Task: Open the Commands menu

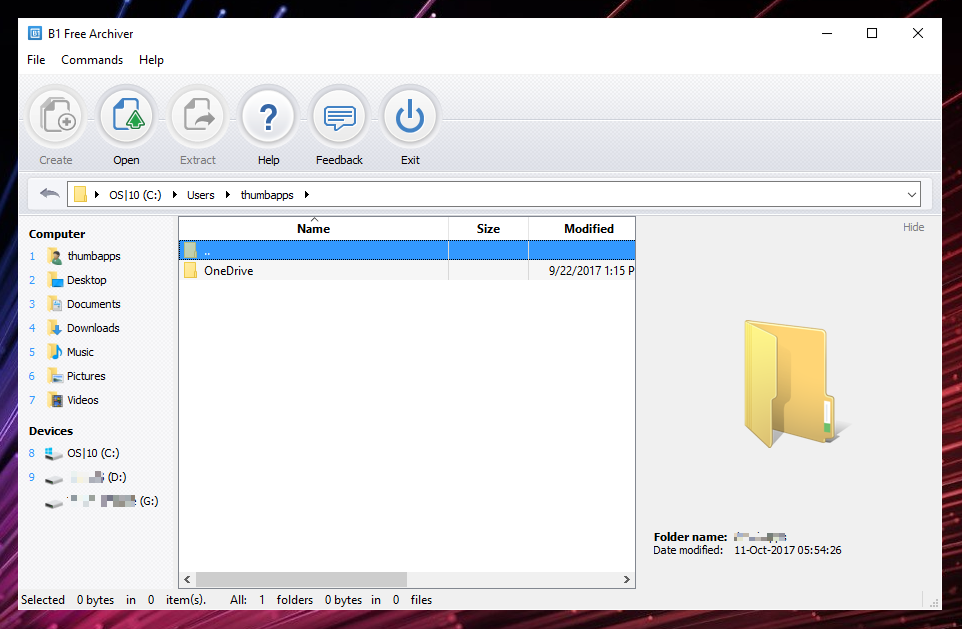Action: pos(92,60)
